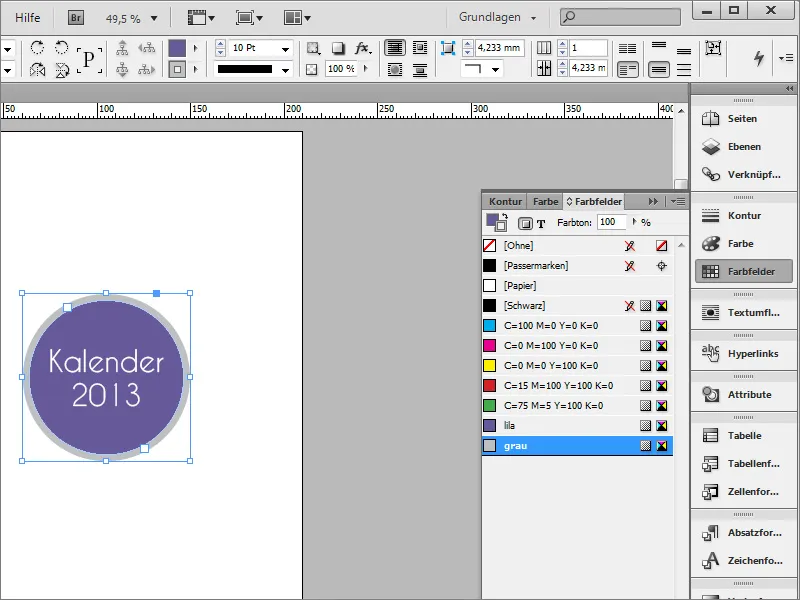Open the Grundlagen workspace switcher
The width and height of the screenshot is (800, 600).
[497, 17]
